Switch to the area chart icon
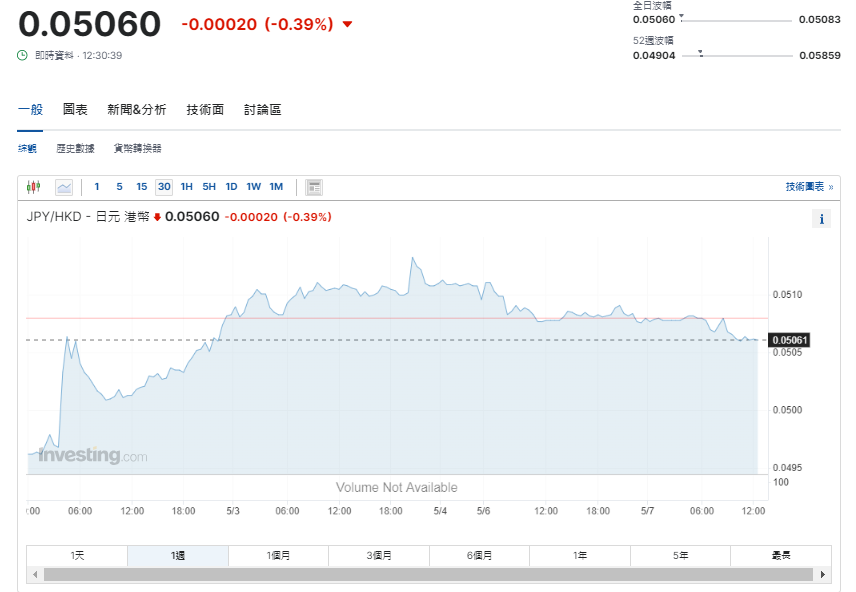 point(62,187)
